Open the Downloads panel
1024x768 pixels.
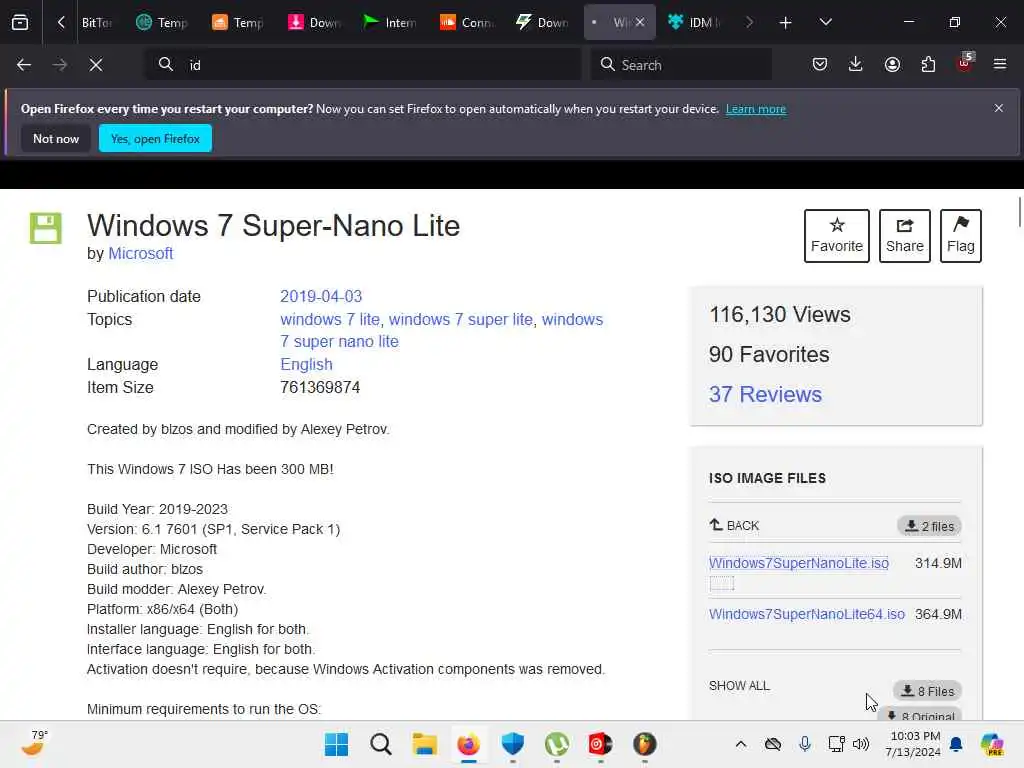(x=856, y=65)
